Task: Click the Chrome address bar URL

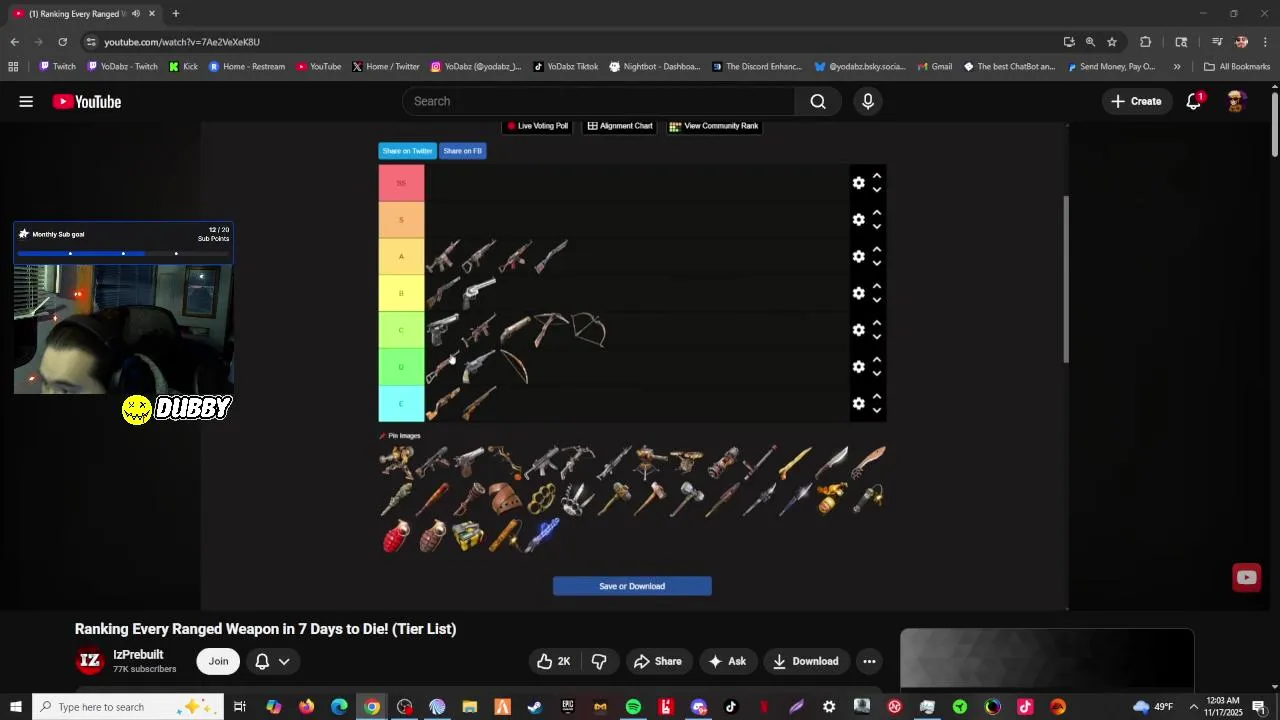Action: click(182, 42)
